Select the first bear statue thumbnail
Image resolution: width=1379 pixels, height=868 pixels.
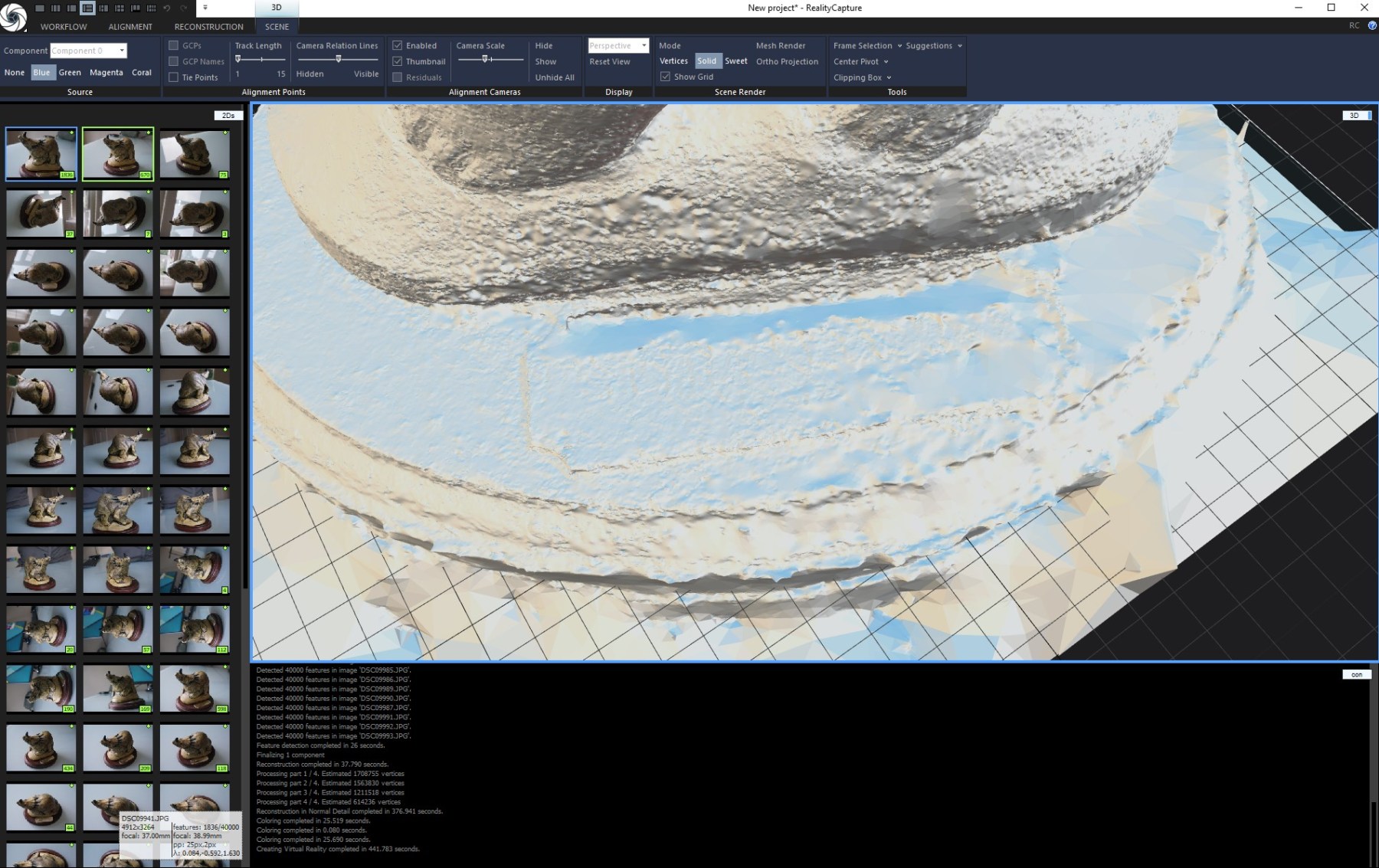click(x=41, y=153)
